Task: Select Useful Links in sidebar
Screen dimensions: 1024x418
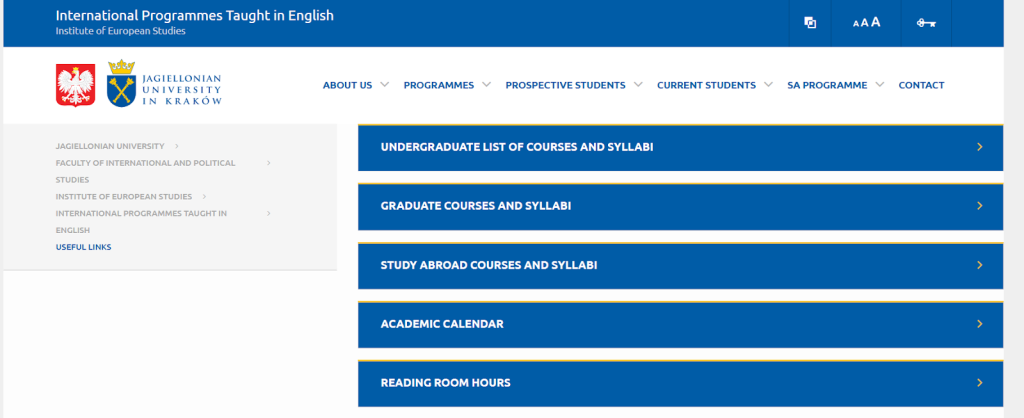Action: (84, 248)
